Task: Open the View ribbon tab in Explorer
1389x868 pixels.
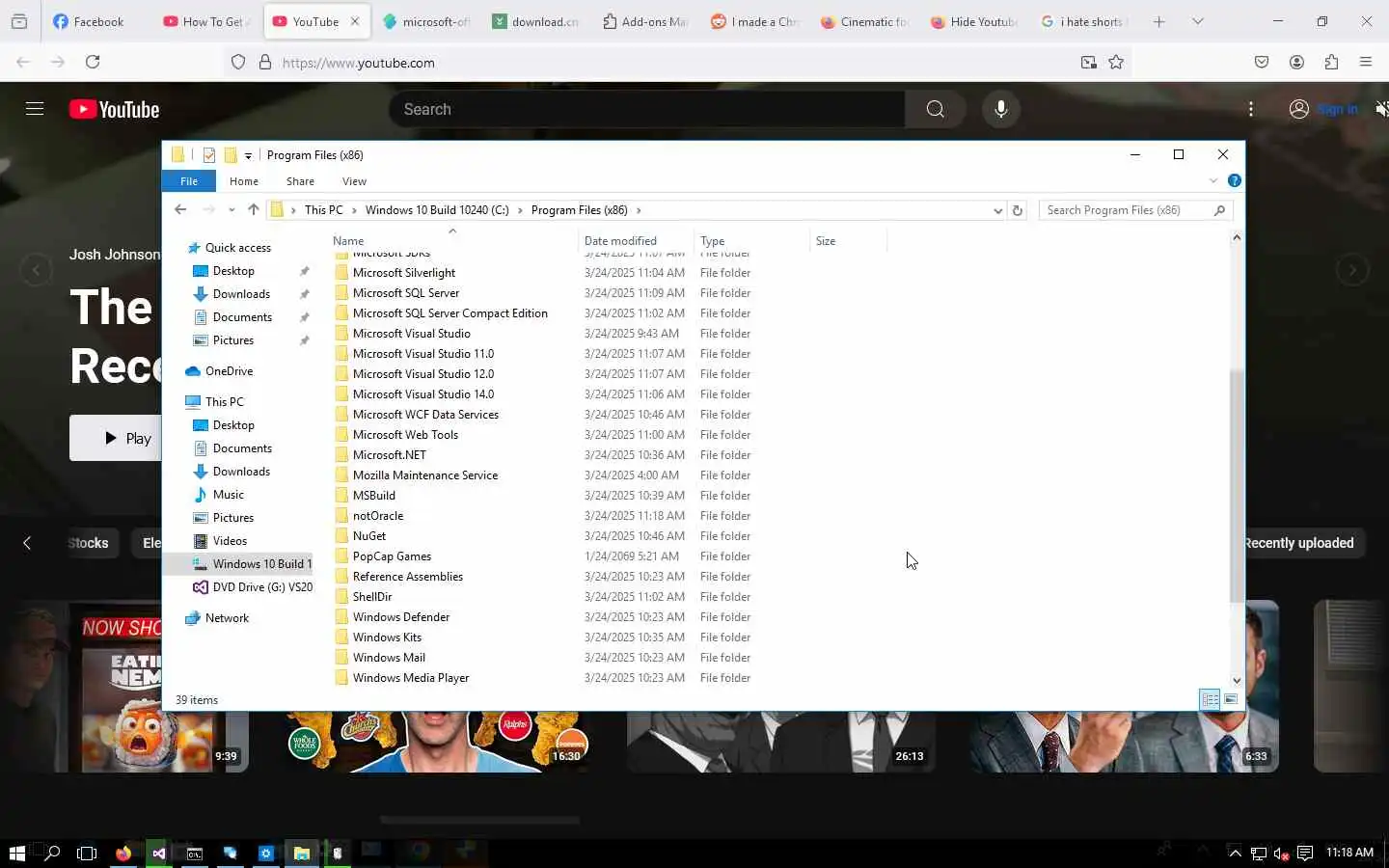Action: [354, 181]
